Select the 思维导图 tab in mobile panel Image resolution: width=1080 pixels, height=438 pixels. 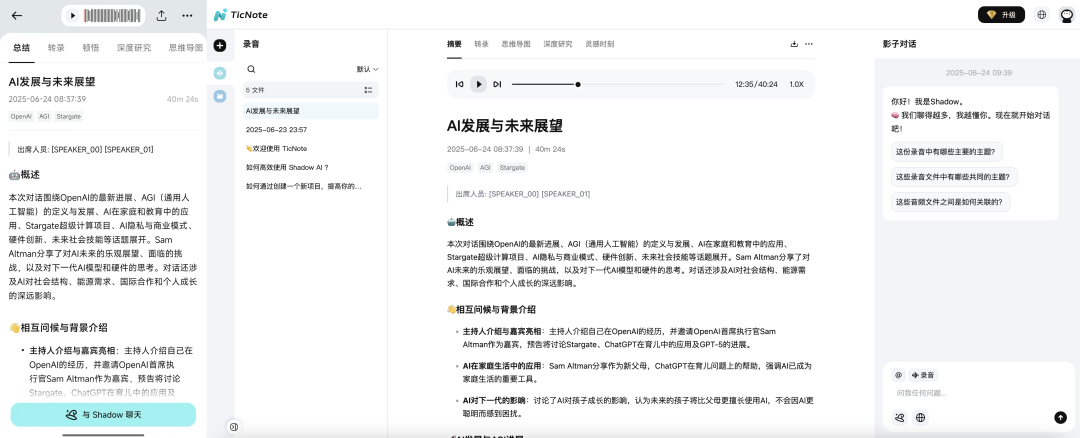click(x=186, y=48)
